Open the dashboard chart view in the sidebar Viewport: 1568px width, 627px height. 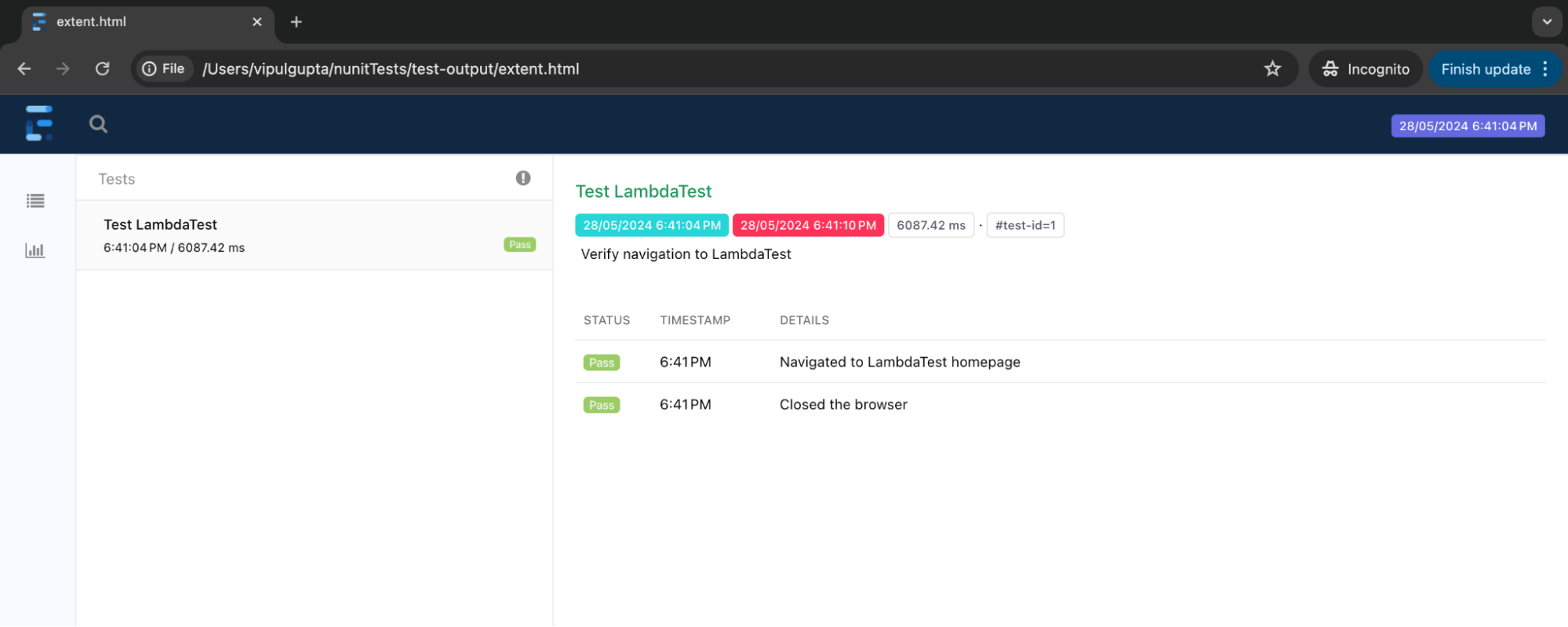point(35,250)
